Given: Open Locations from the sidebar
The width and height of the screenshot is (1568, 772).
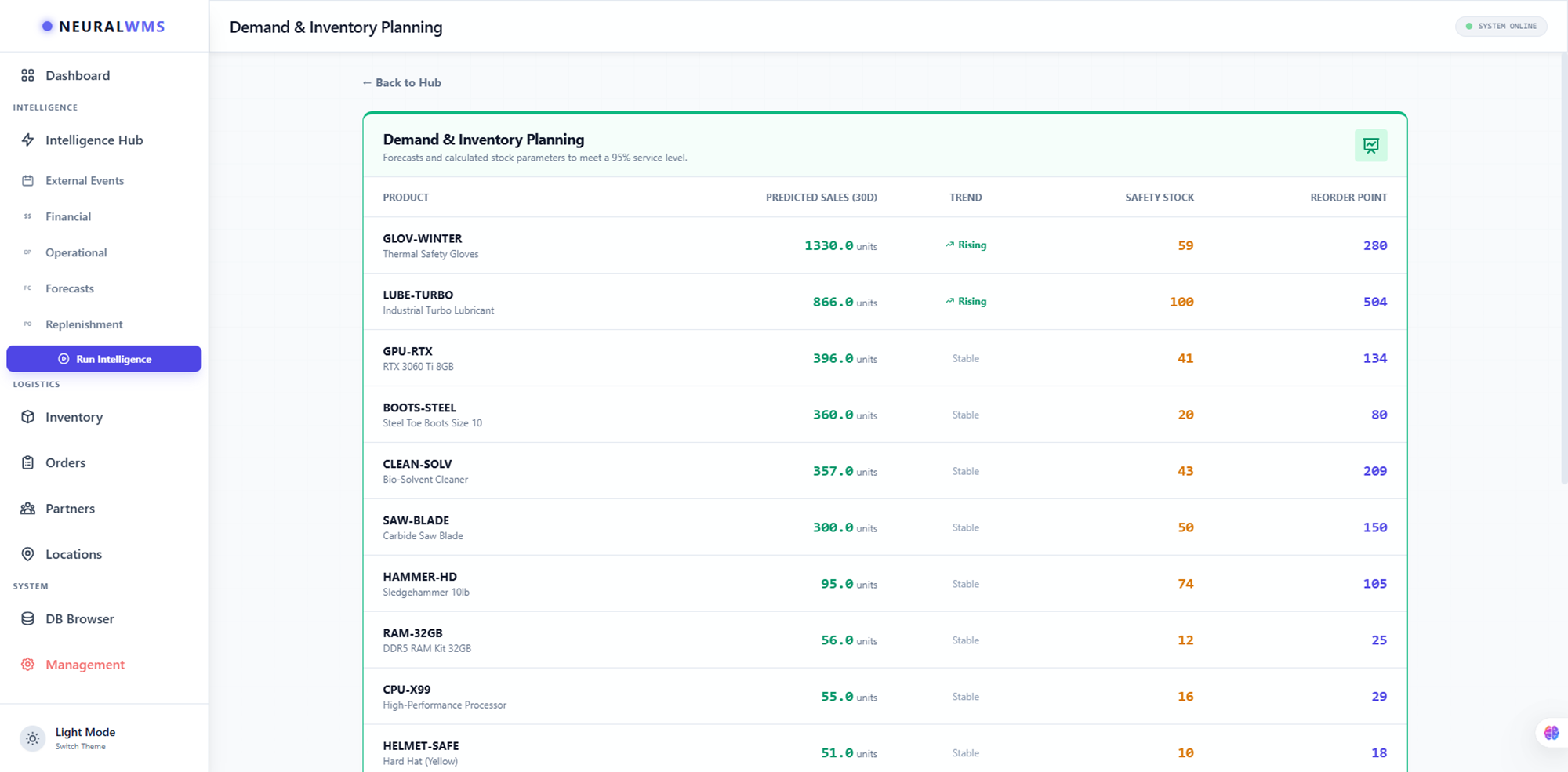Looking at the screenshot, I should pyautogui.click(x=73, y=554).
